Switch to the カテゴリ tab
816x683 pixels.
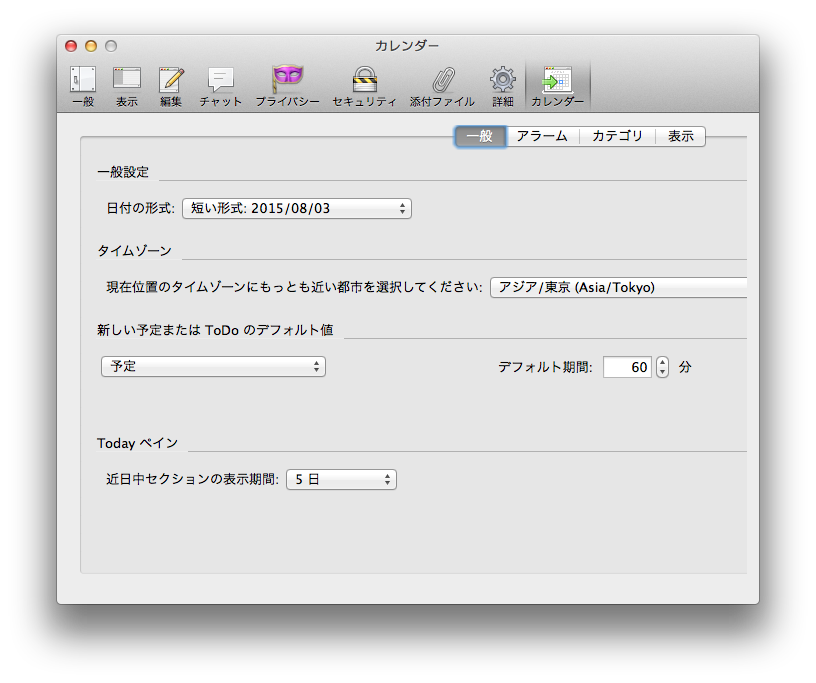click(617, 137)
